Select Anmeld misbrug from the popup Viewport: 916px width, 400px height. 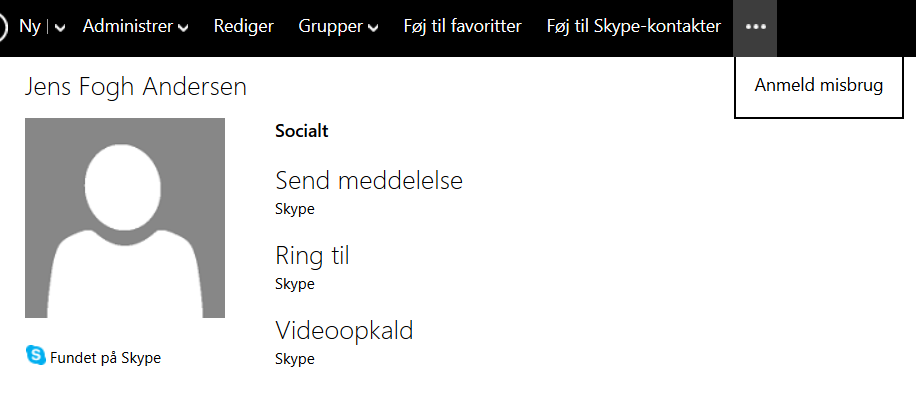(819, 86)
